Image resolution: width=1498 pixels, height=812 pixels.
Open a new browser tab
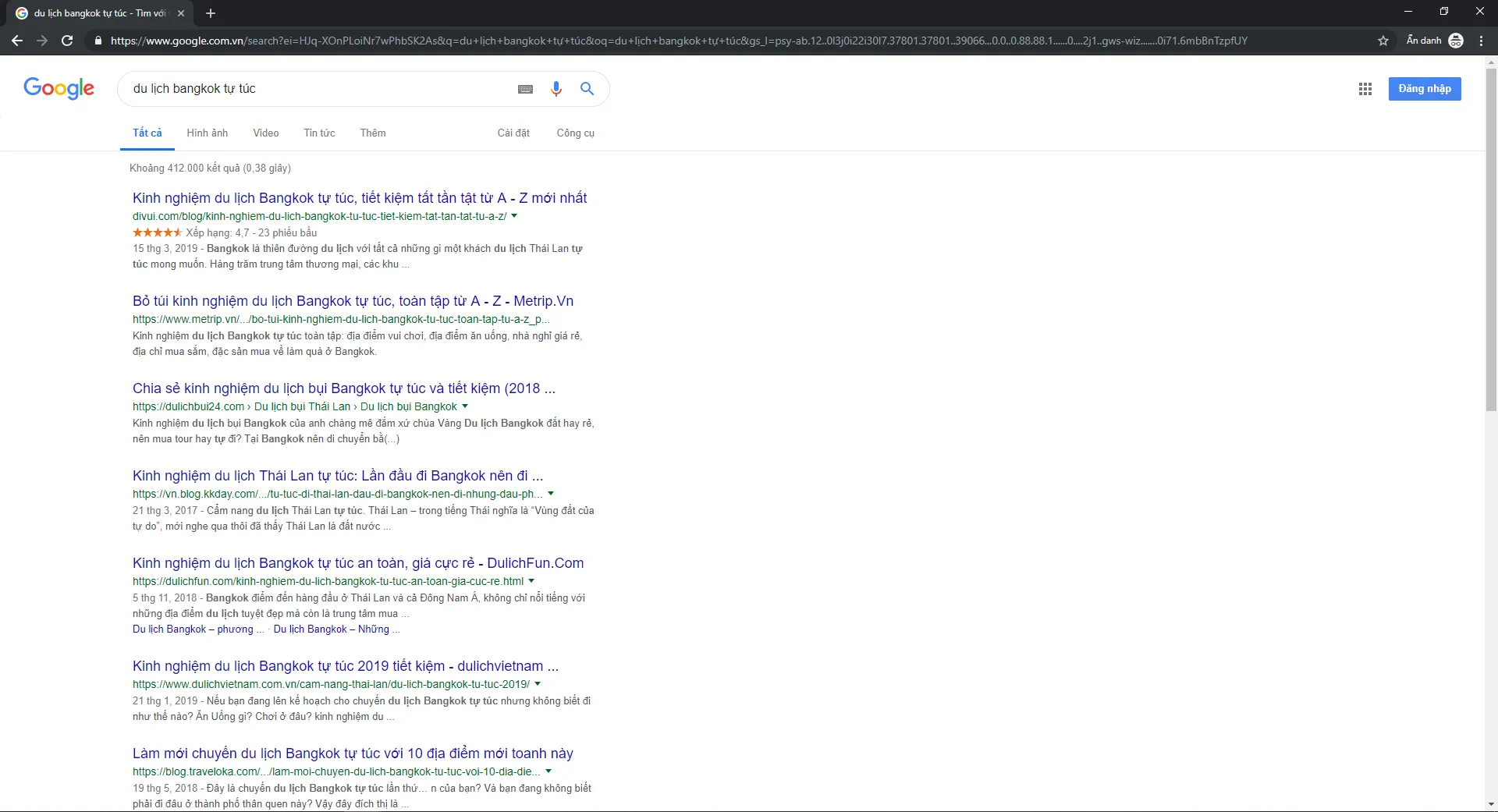tap(211, 13)
